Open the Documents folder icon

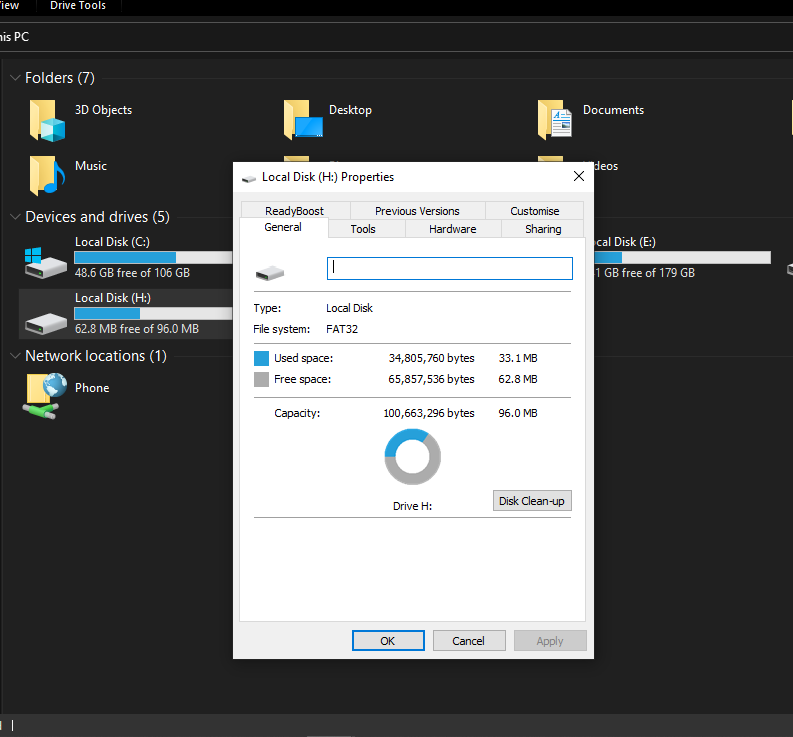[555, 119]
